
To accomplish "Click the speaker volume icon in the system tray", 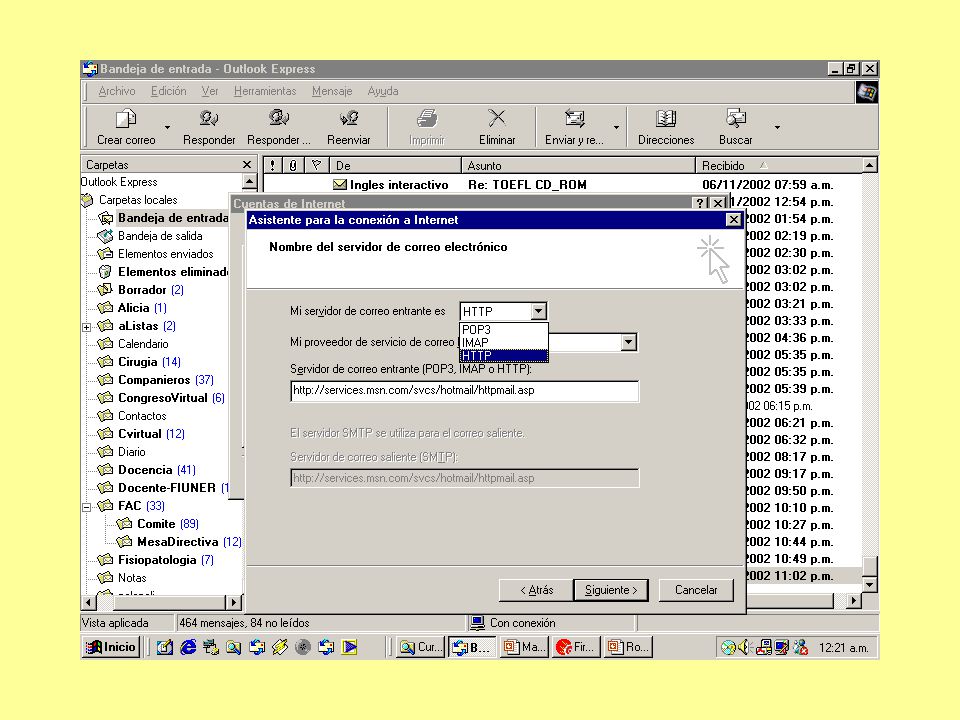I will [744, 647].
